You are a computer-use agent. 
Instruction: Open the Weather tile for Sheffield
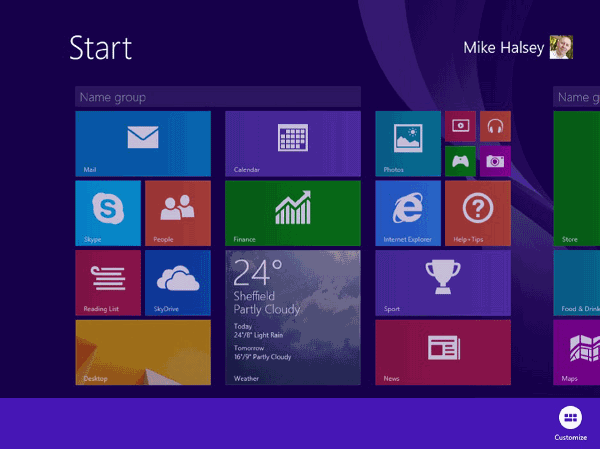[292, 317]
